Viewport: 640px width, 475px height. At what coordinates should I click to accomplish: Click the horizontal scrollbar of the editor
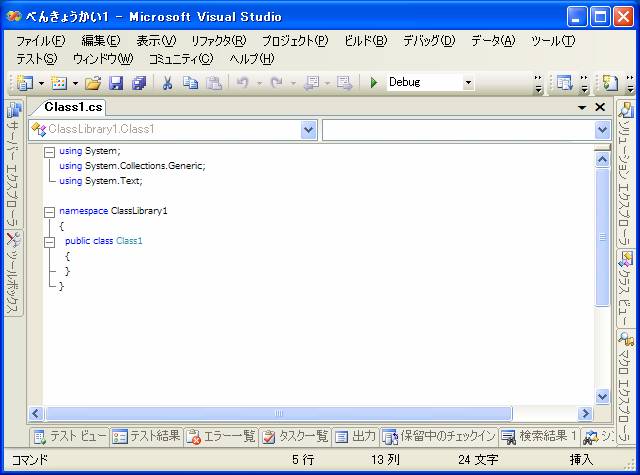point(300,413)
